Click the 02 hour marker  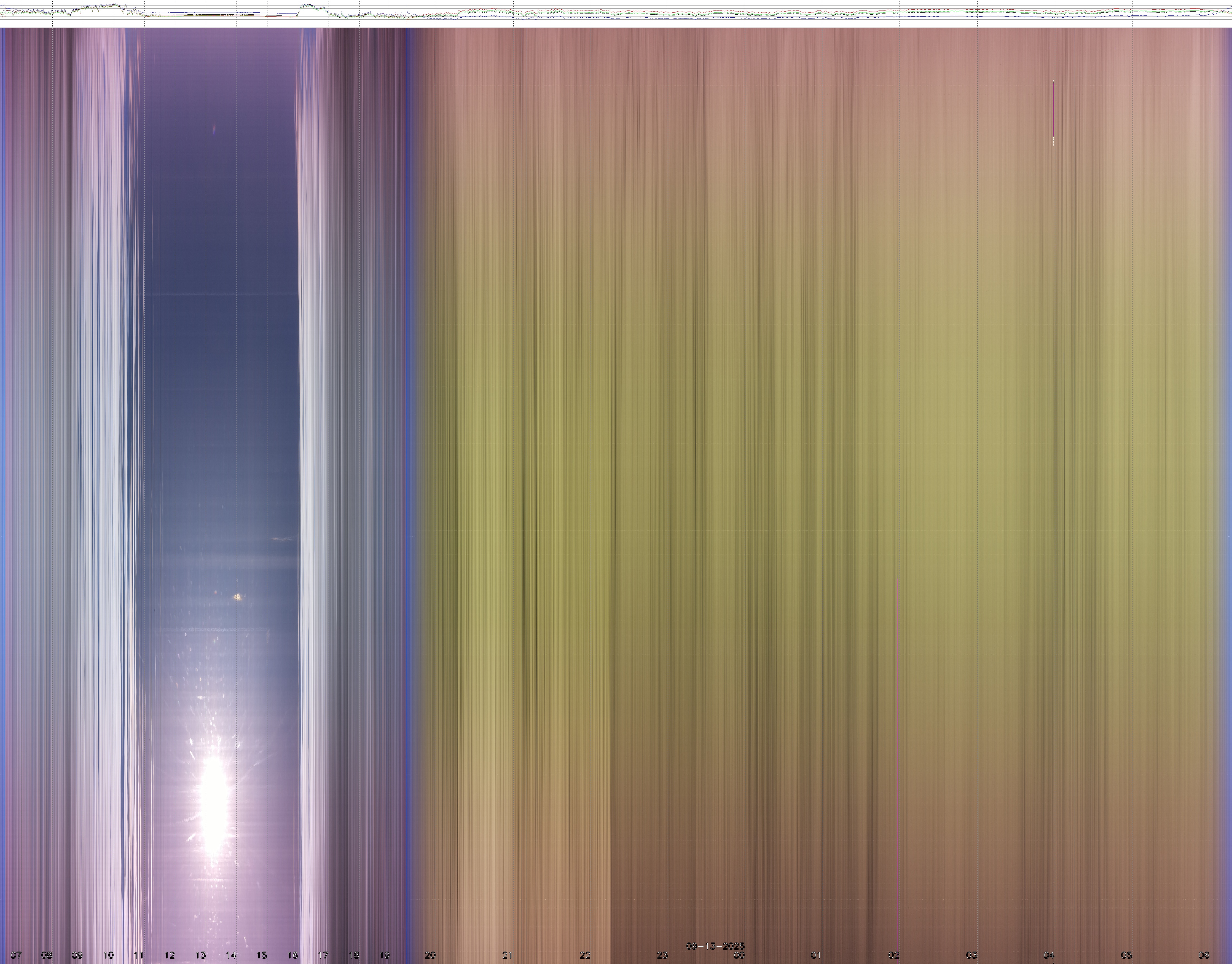point(894,955)
